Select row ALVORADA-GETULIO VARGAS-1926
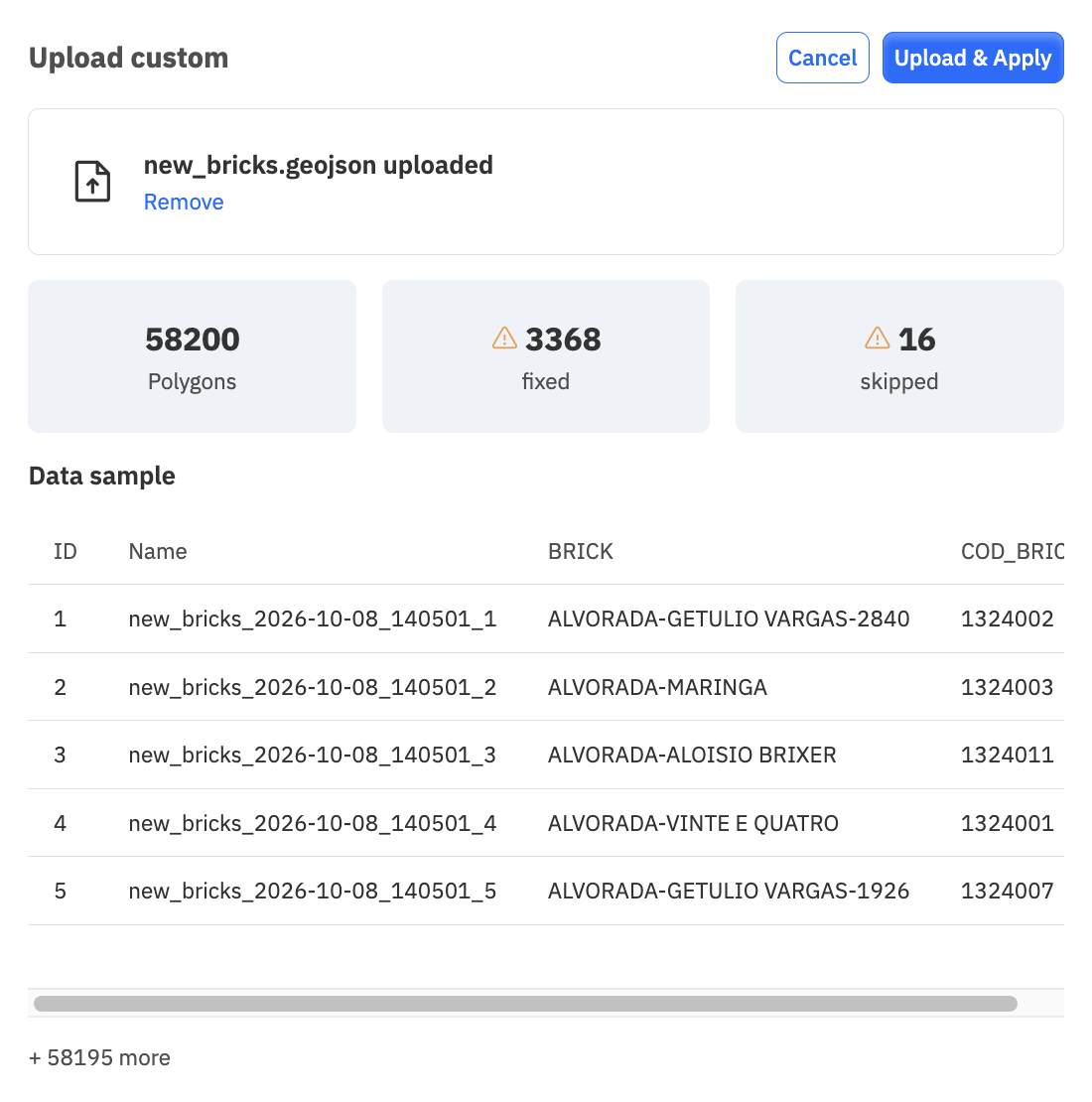This screenshot has height=1102, width=1092. click(x=546, y=892)
